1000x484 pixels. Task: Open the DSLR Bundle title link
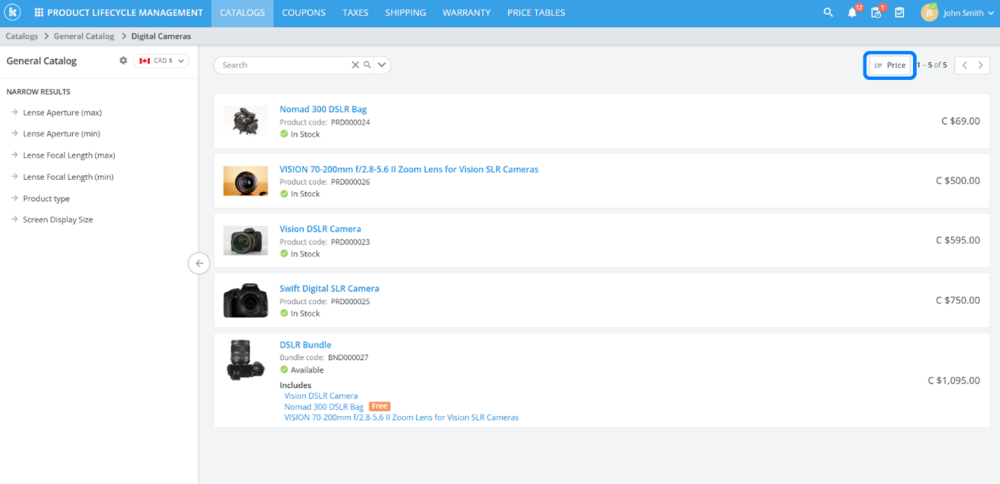305,345
